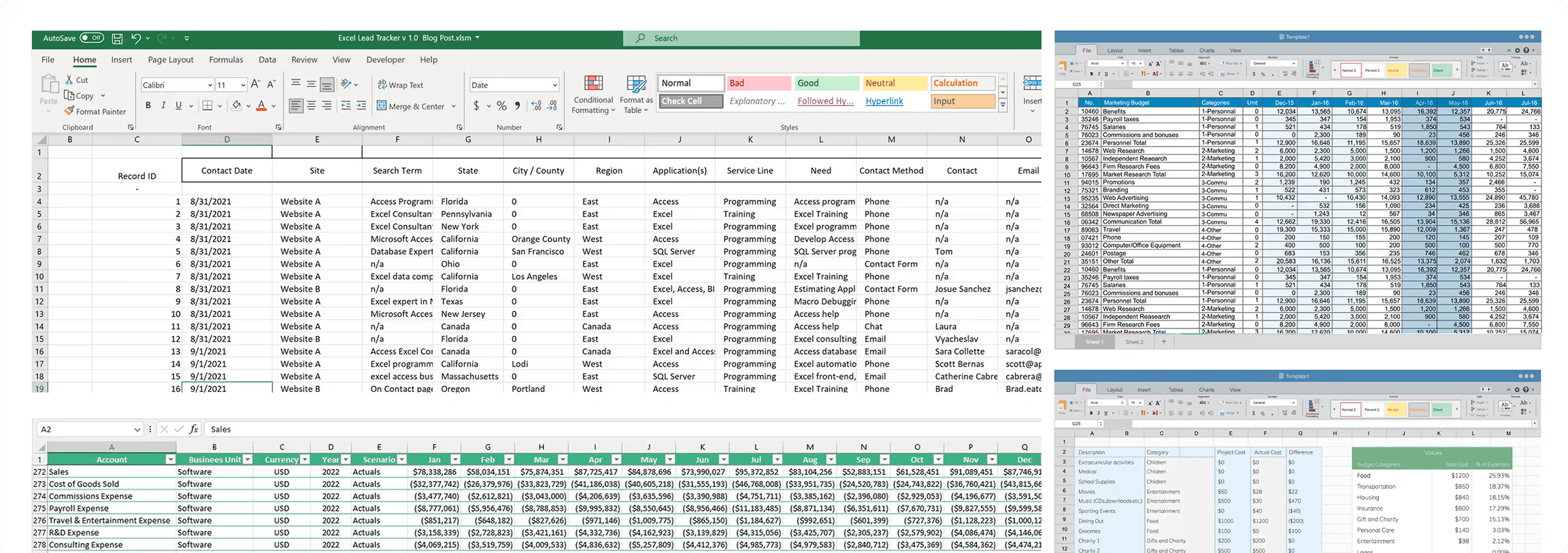Viewport: 1568px width, 553px height.
Task: Click the Undo arrow icon
Action: (x=136, y=39)
